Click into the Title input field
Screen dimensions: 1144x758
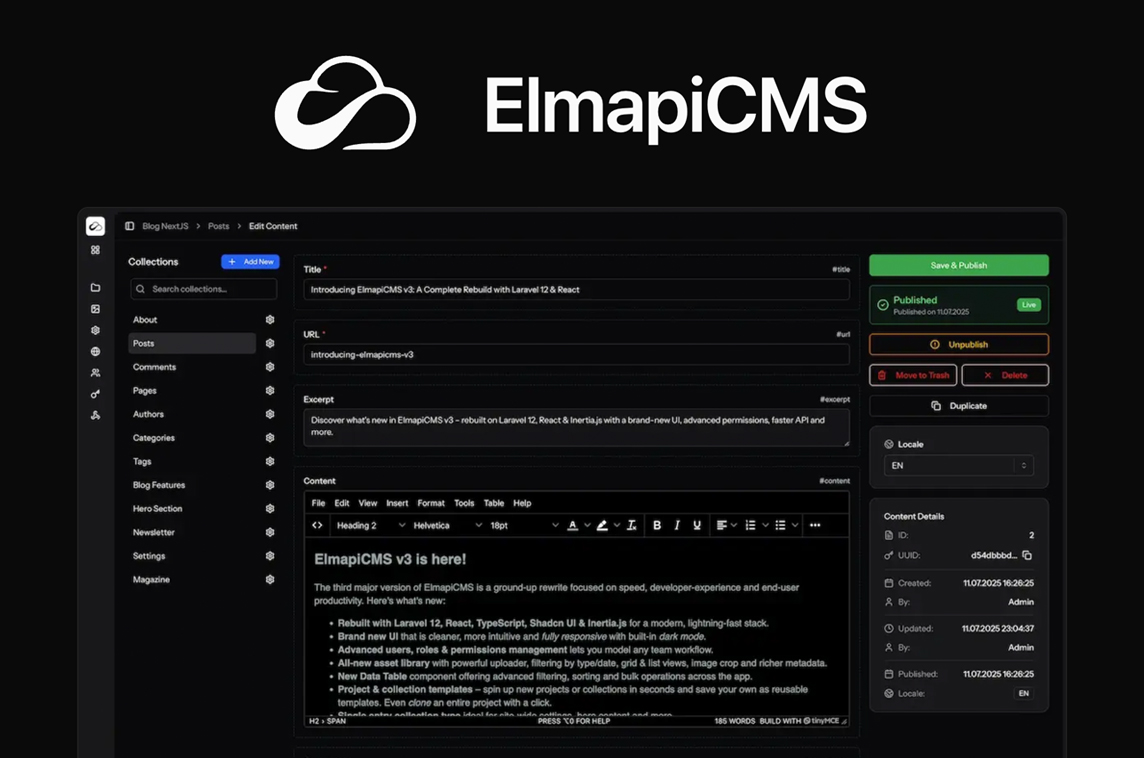click(576, 290)
